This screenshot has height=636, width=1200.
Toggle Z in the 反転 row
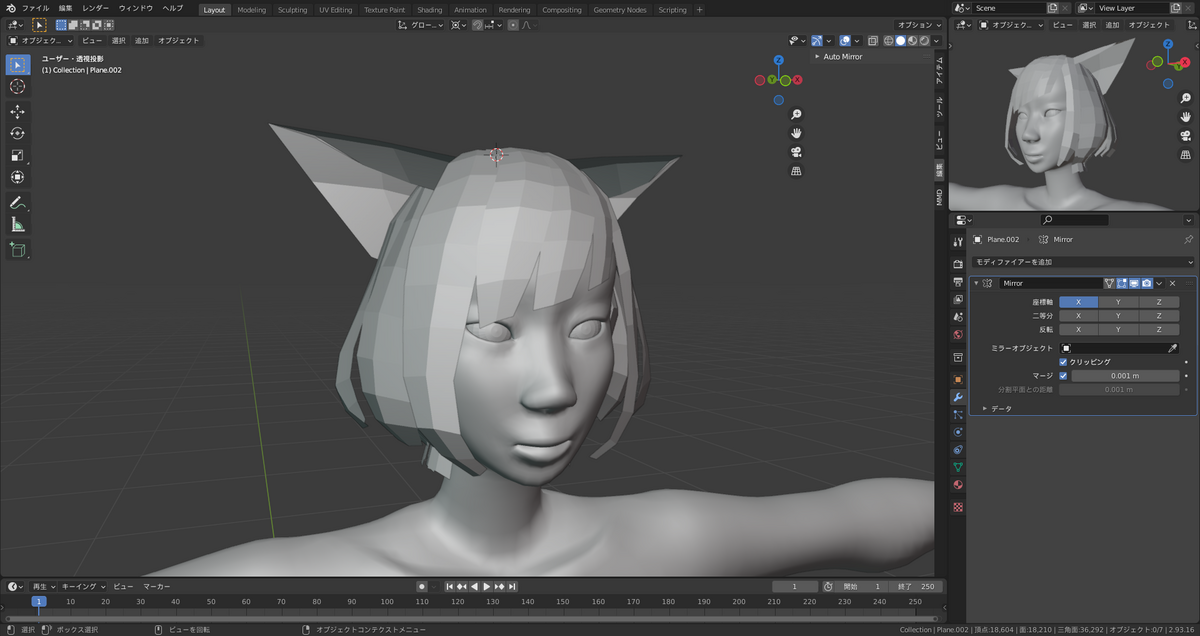pos(1159,329)
